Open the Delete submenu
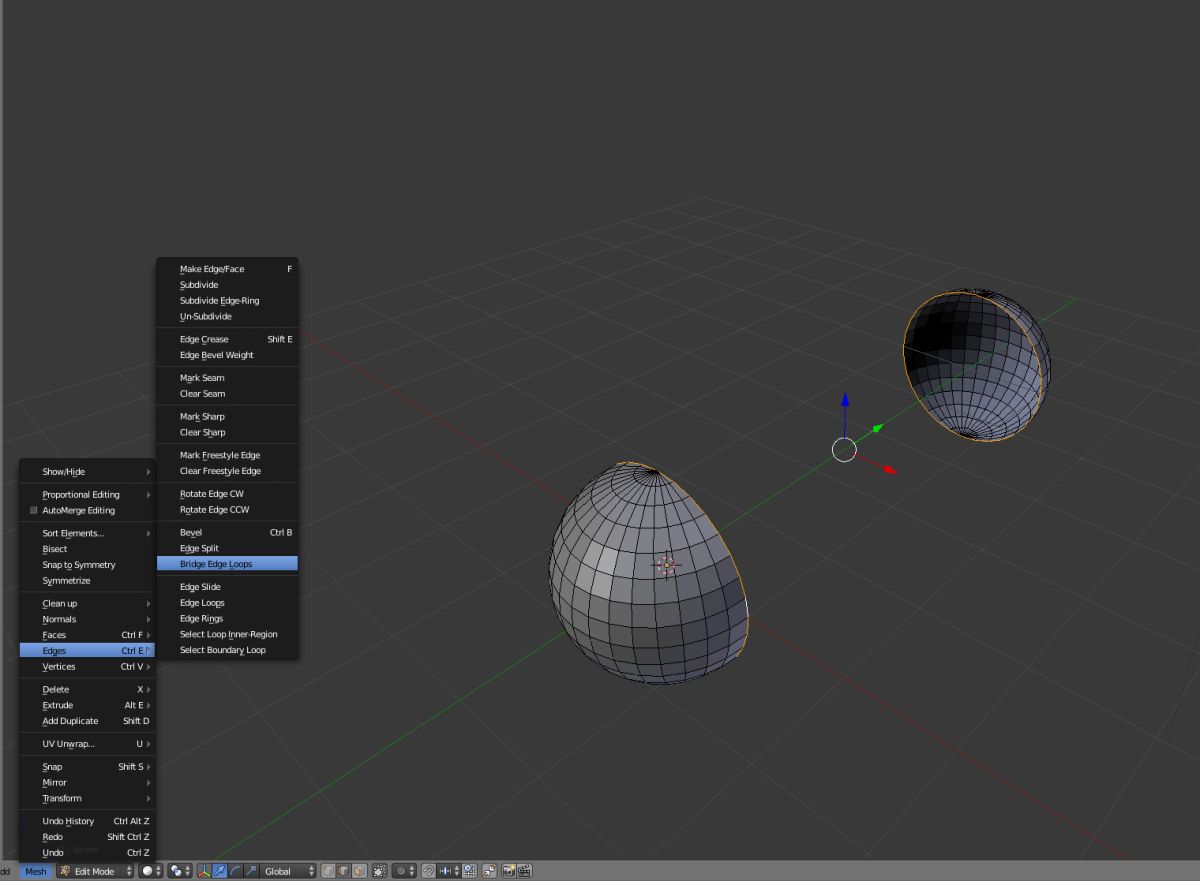 point(87,690)
